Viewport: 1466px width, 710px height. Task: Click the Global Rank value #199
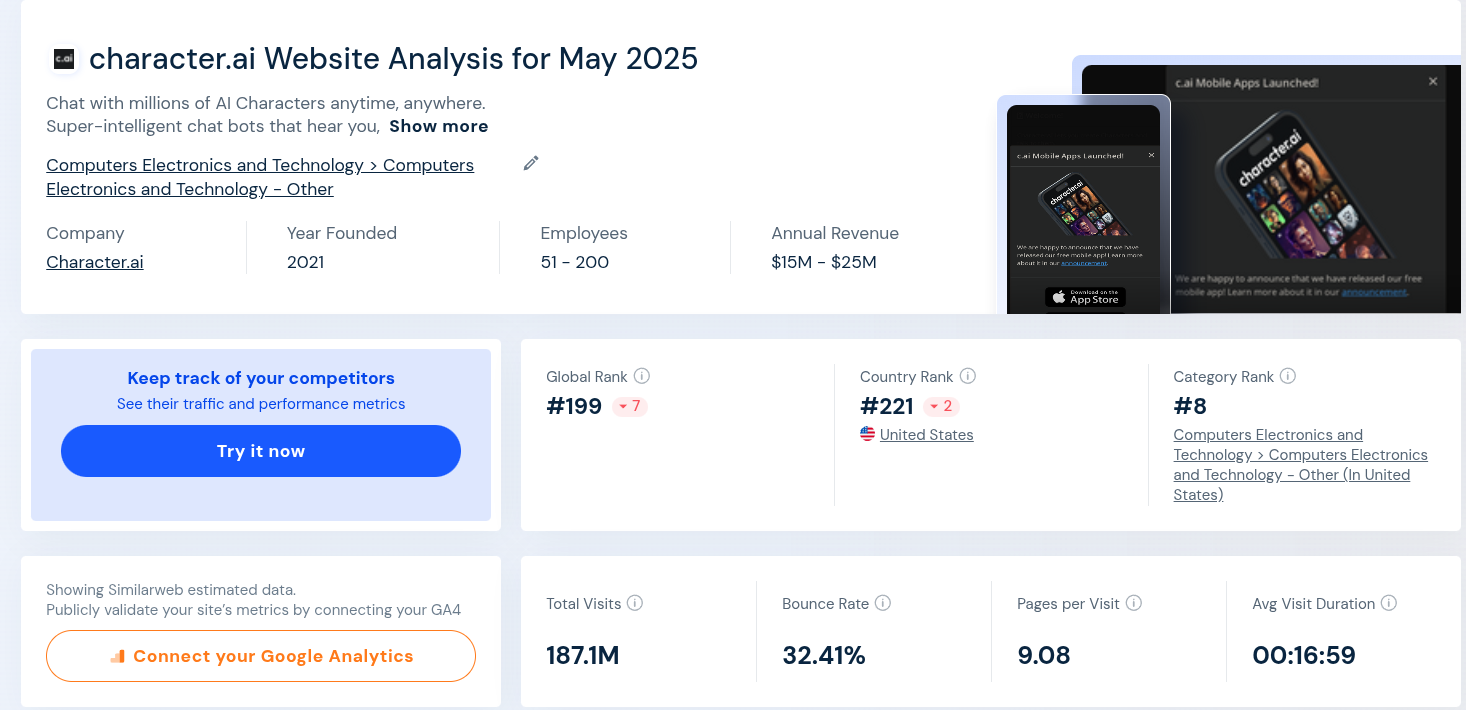click(574, 406)
